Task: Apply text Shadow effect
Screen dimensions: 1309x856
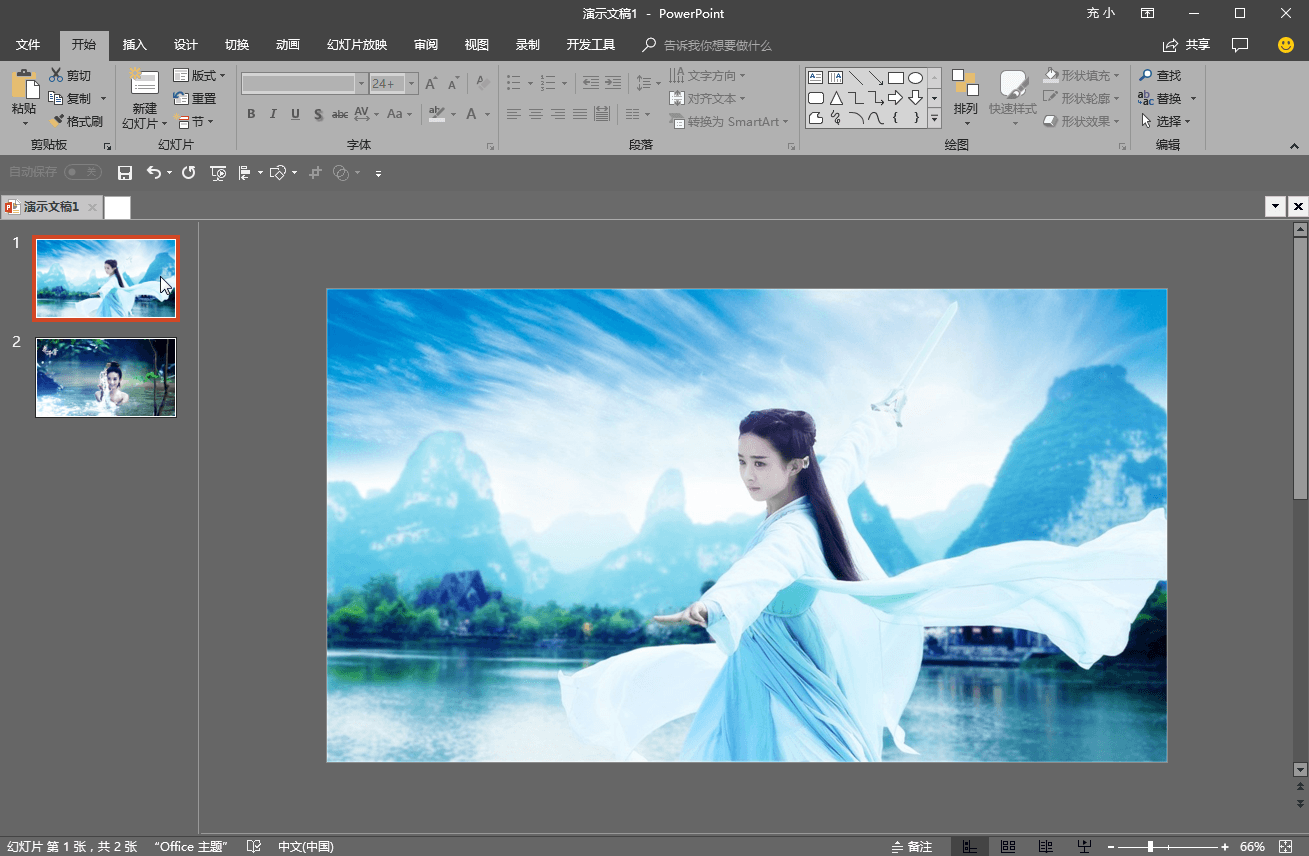Action: point(318,114)
